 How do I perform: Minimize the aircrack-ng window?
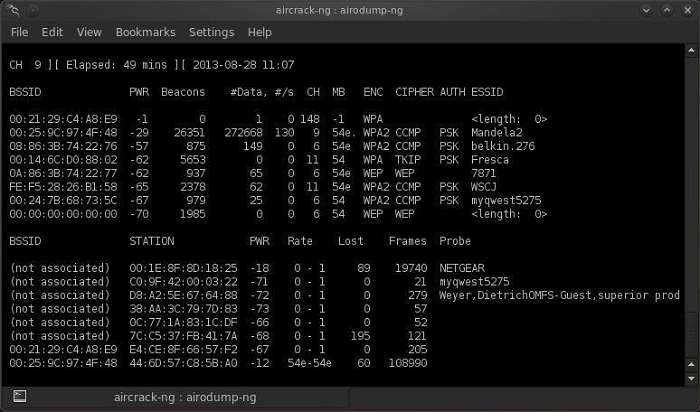coord(646,10)
